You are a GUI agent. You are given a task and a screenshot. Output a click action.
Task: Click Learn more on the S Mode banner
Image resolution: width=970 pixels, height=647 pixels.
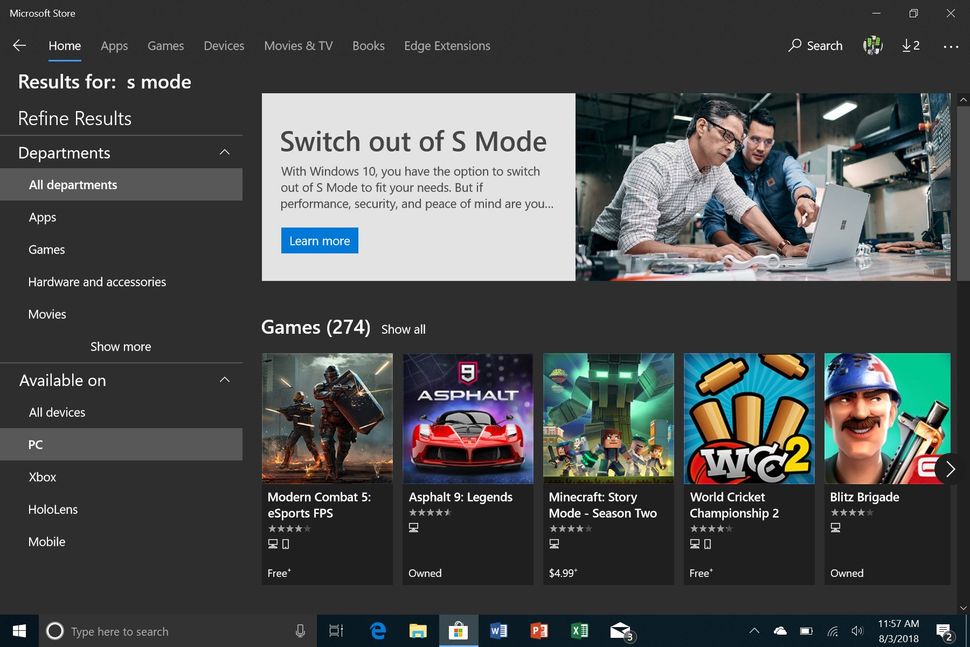tap(319, 240)
